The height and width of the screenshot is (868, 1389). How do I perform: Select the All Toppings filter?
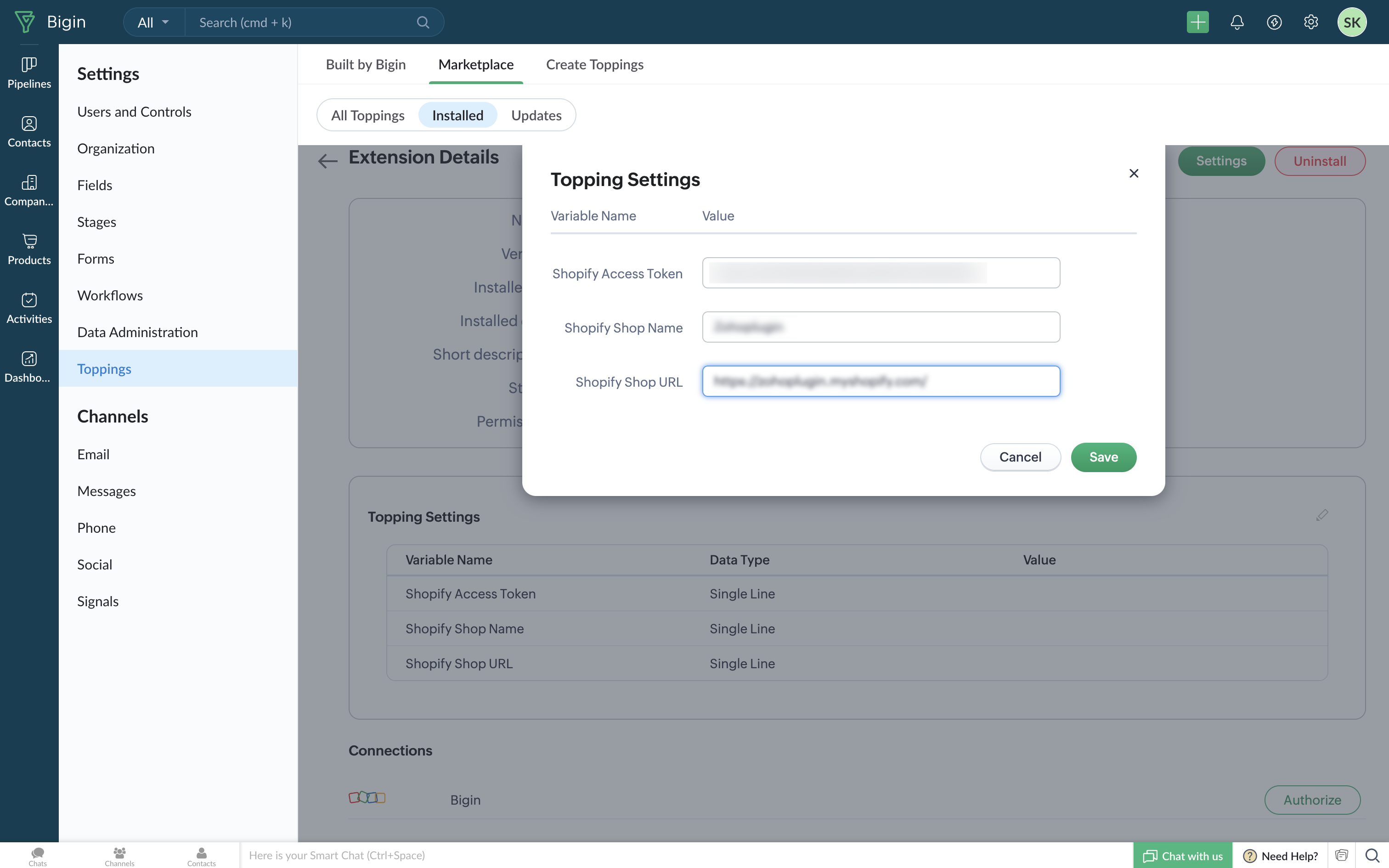pos(367,115)
